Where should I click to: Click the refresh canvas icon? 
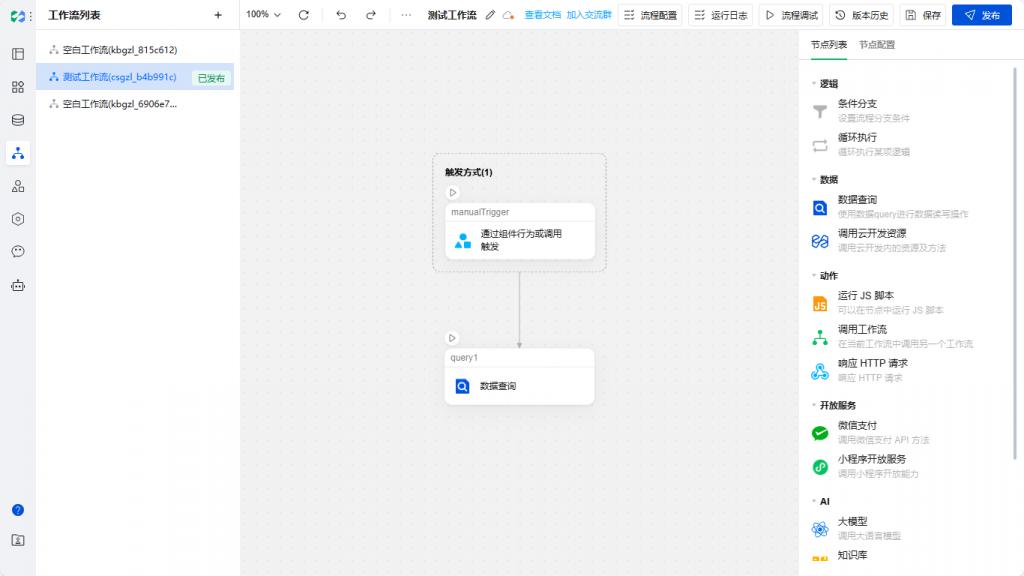[x=304, y=15]
